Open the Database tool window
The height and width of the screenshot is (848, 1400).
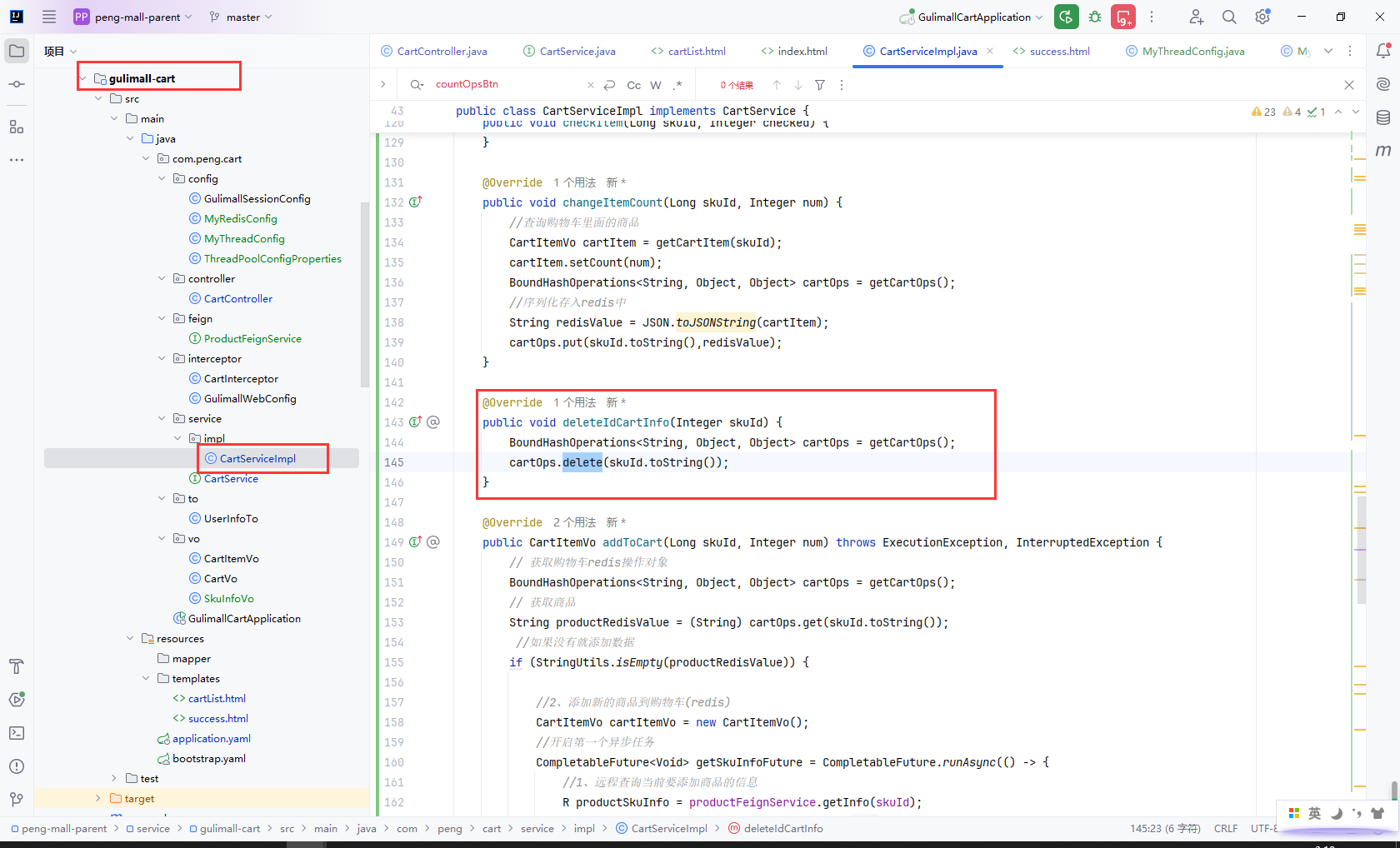[1383, 117]
